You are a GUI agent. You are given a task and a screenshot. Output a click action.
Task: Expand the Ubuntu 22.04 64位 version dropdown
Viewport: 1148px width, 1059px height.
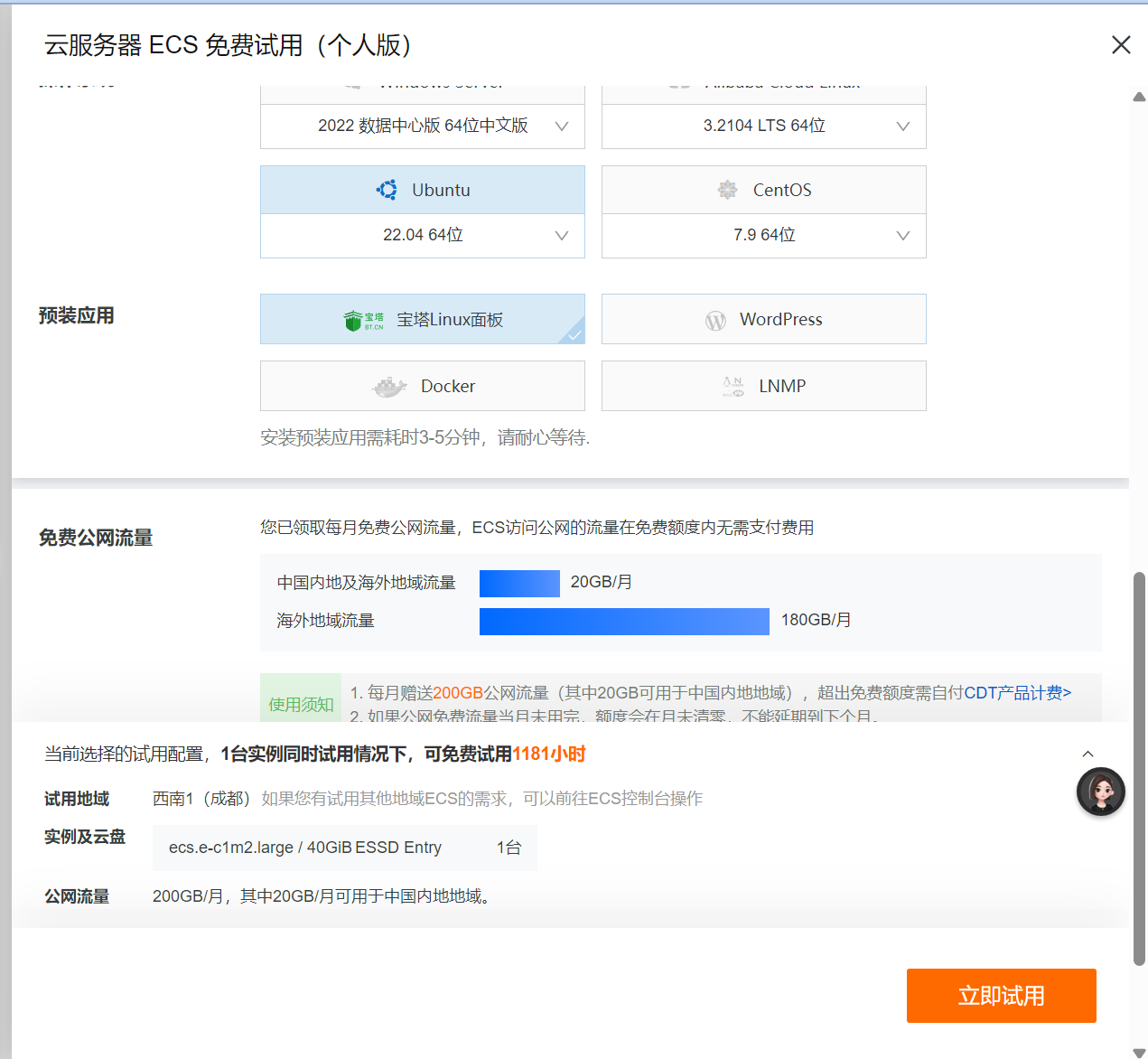click(x=423, y=235)
